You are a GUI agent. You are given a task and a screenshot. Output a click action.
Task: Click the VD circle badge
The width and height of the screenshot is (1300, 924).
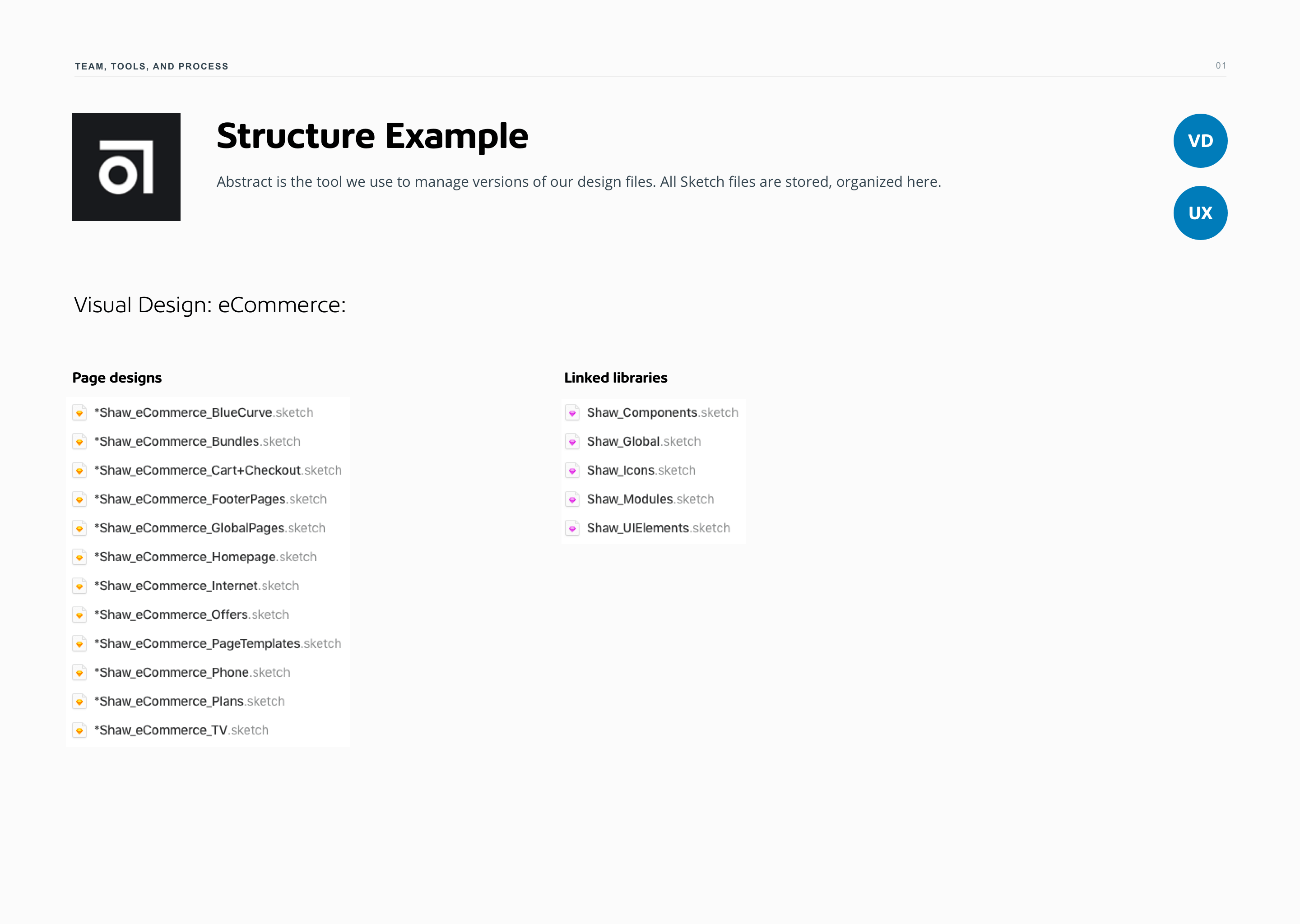tap(1200, 140)
